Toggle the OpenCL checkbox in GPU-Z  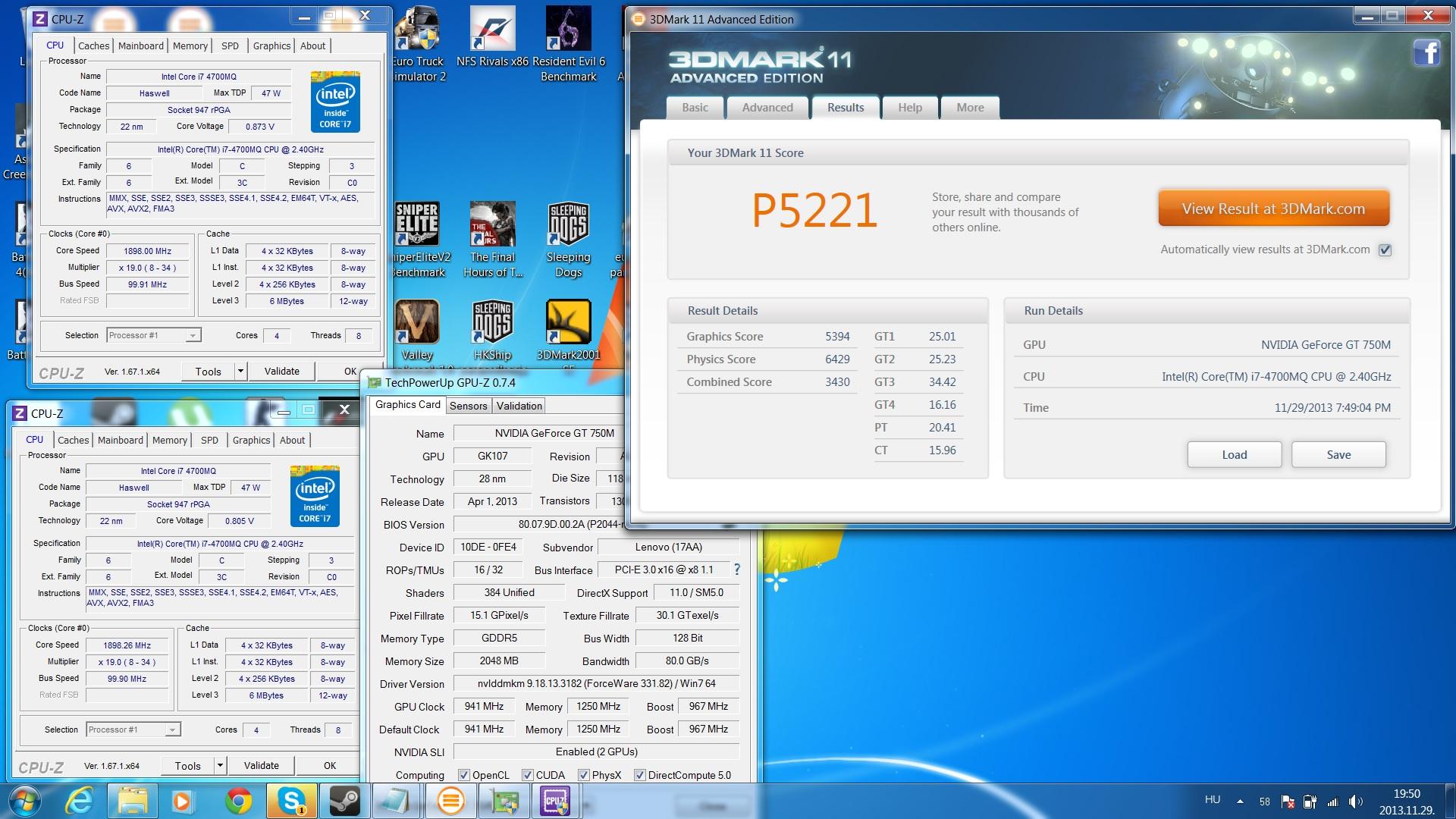[463, 775]
